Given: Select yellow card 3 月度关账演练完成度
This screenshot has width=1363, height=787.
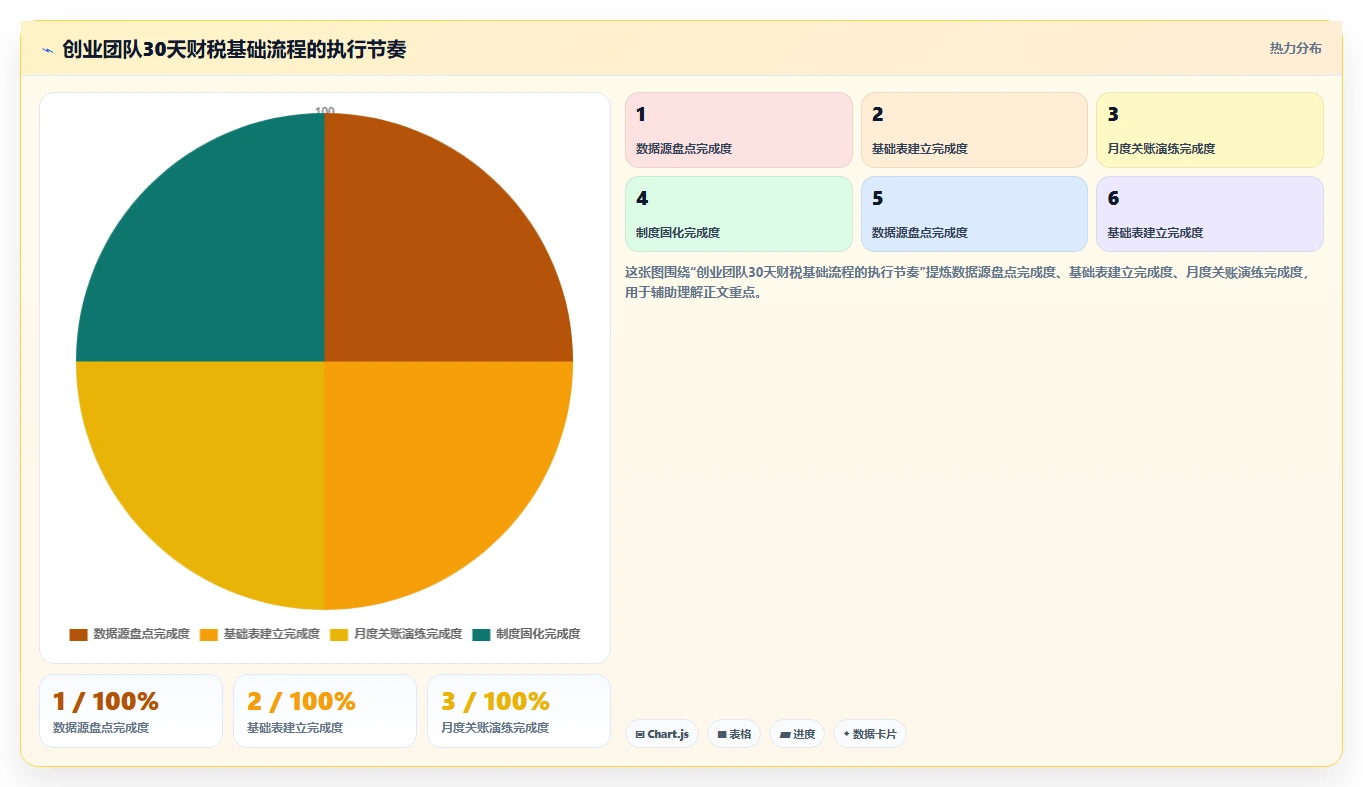Looking at the screenshot, I should (x=1210, y=130).
